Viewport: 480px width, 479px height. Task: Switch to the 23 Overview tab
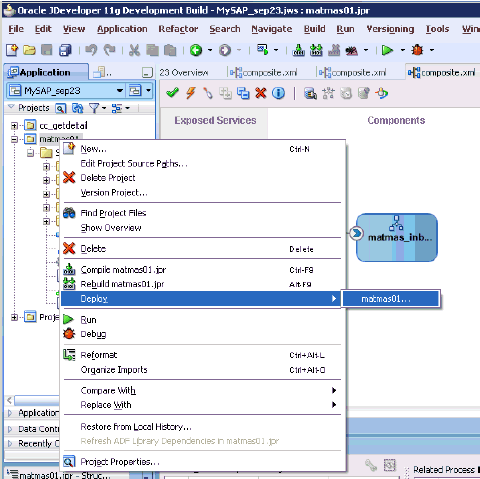coord(184,73)
